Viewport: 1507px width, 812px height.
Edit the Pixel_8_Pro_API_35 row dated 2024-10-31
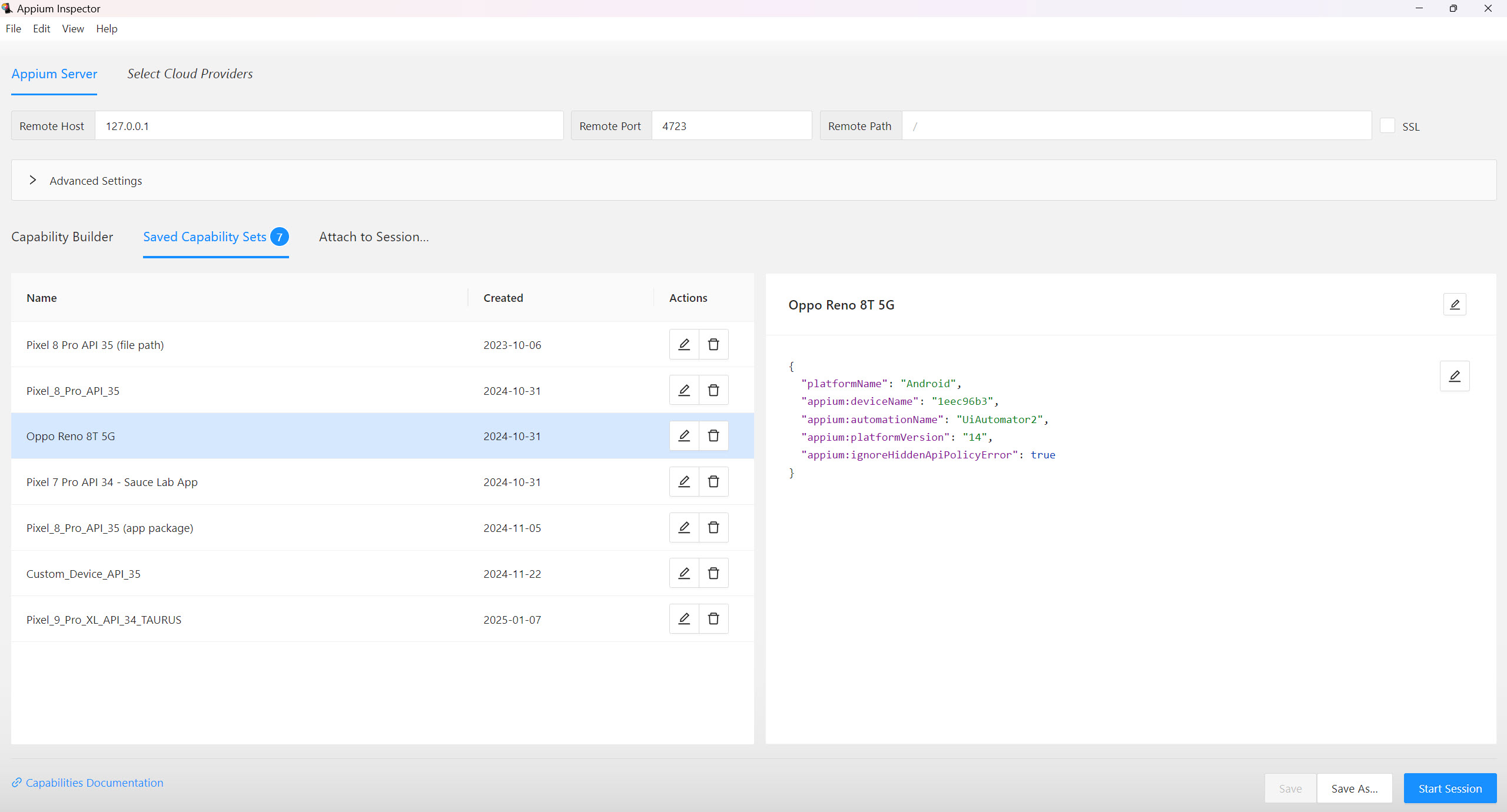pyautogui.click(x=684, y=390)
